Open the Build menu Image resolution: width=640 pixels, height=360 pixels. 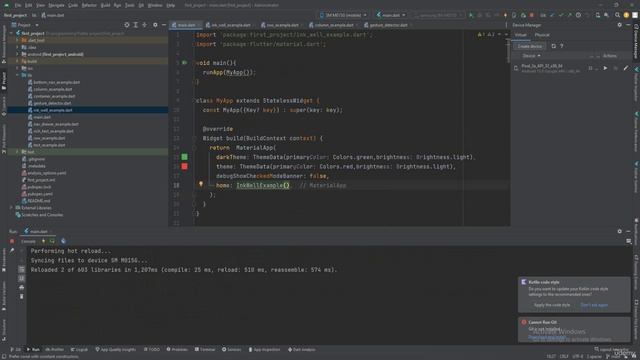pos(105,5)
